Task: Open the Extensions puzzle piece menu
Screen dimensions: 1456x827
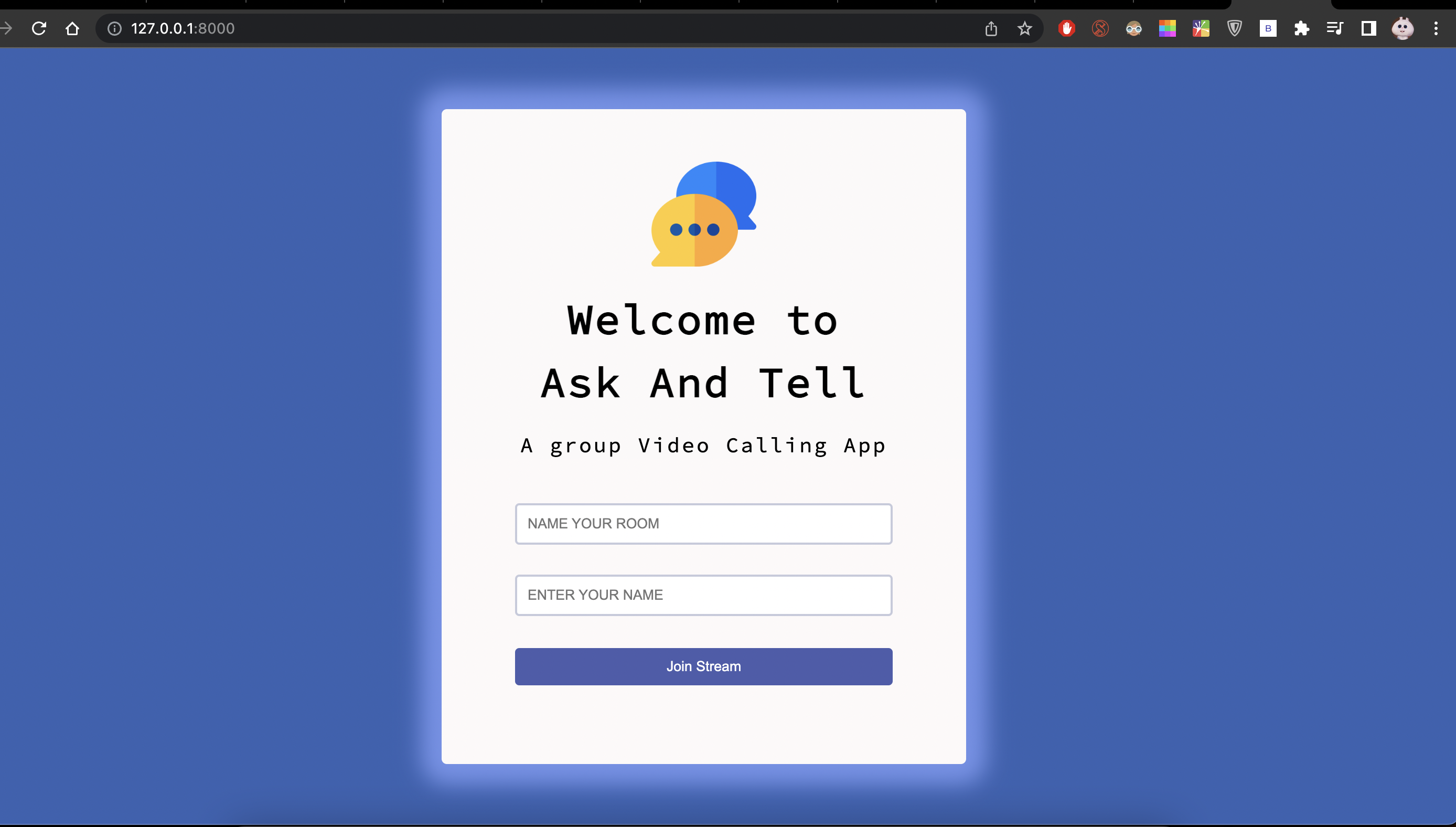Action: (x=1301, y=28)
